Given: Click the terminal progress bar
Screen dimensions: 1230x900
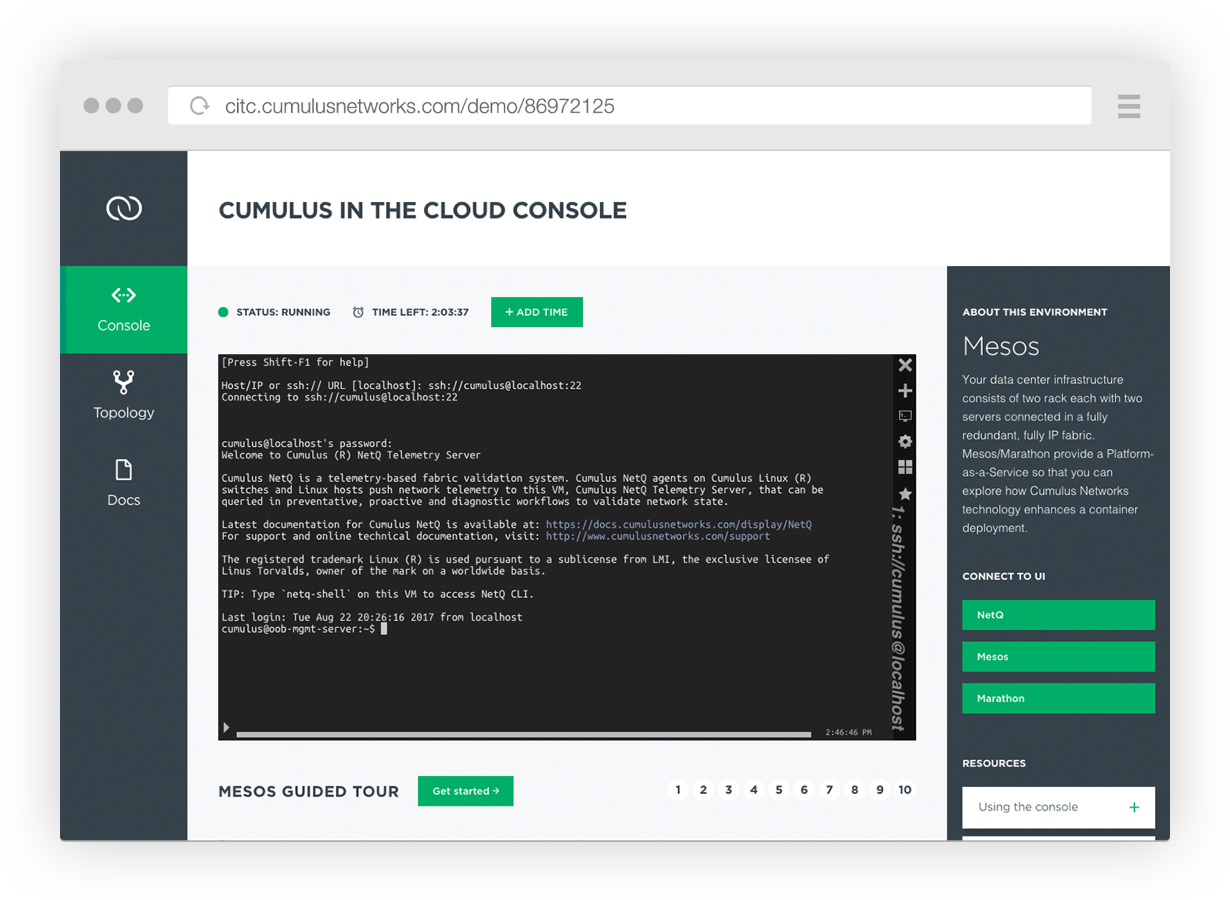Looking at the screenshot, I should [524, 734].
